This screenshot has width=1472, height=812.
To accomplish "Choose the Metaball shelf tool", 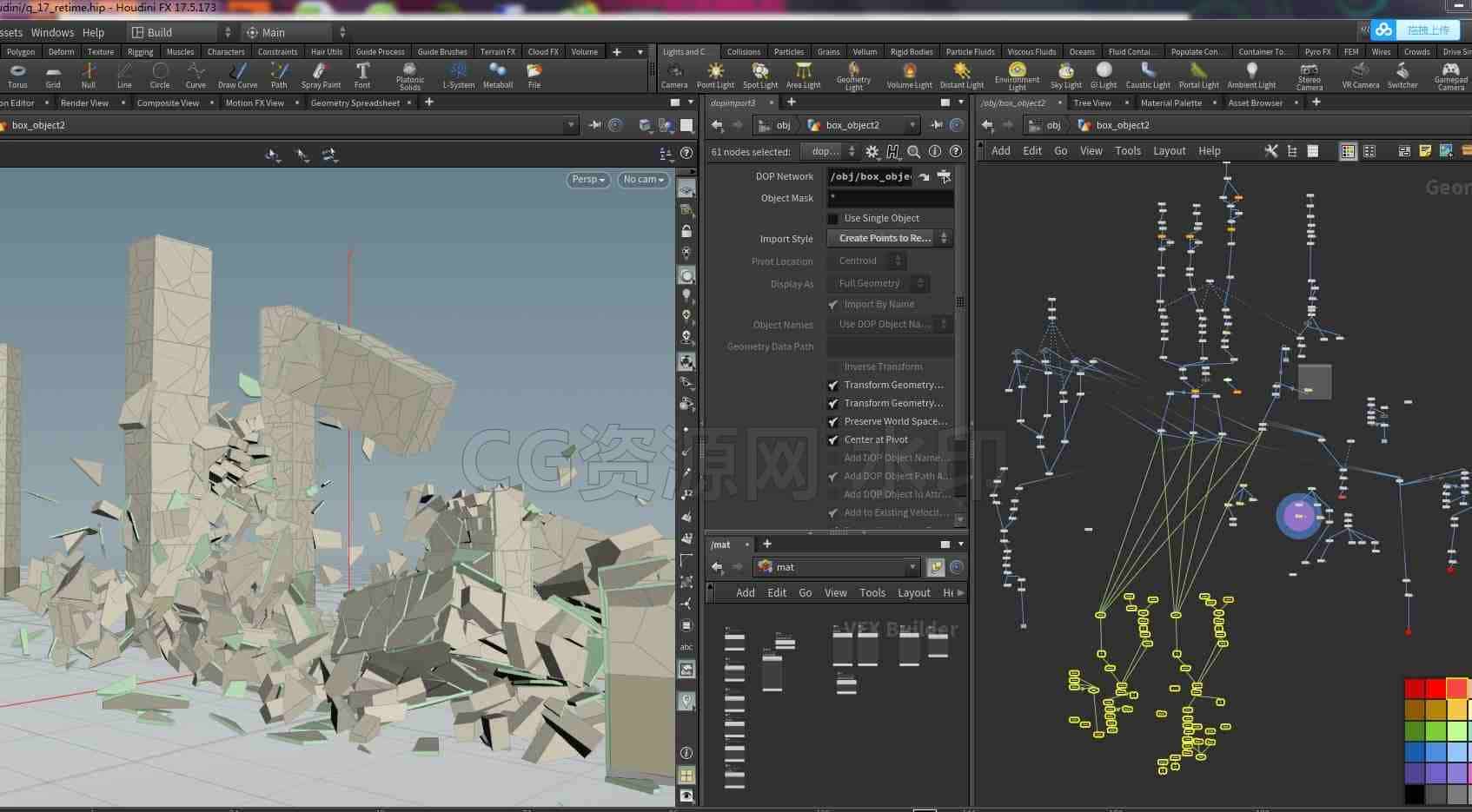I will pos(497,76).
